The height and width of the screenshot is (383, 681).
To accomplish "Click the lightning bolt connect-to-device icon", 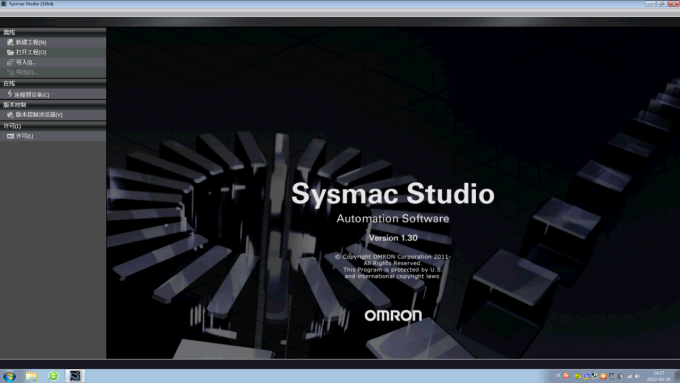I will 10,94.
